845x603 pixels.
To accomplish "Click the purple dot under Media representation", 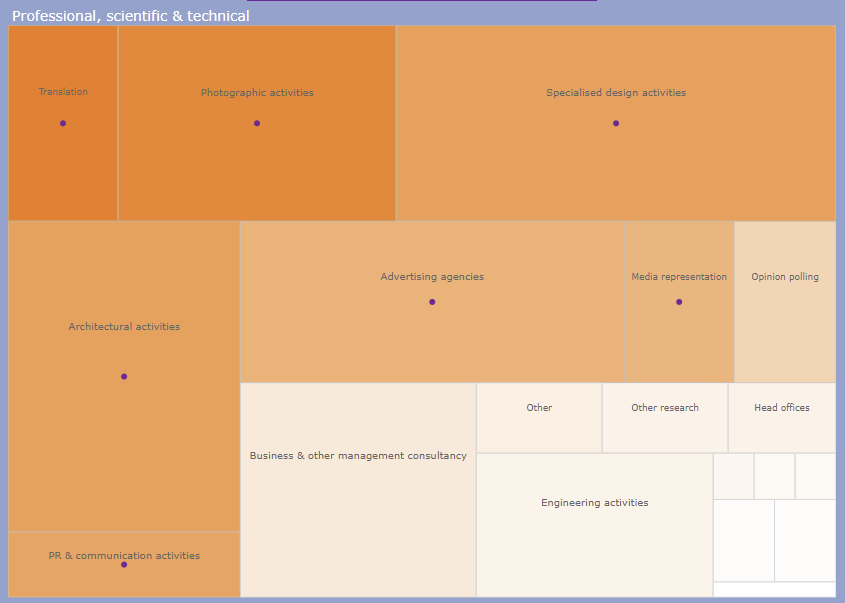I will click(x=679, y=302).
